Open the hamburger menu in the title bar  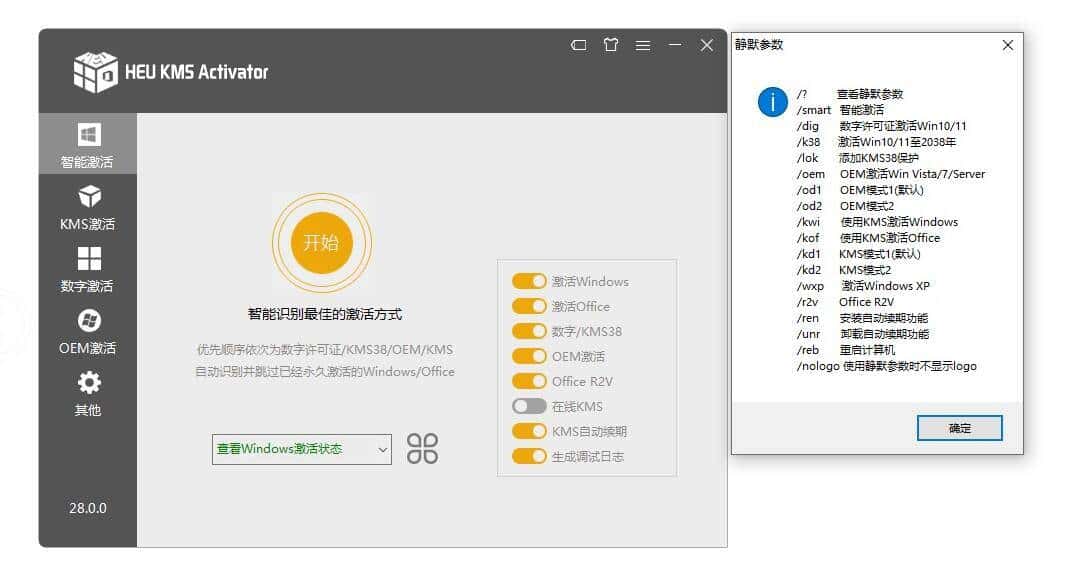[x=643, y=46]
